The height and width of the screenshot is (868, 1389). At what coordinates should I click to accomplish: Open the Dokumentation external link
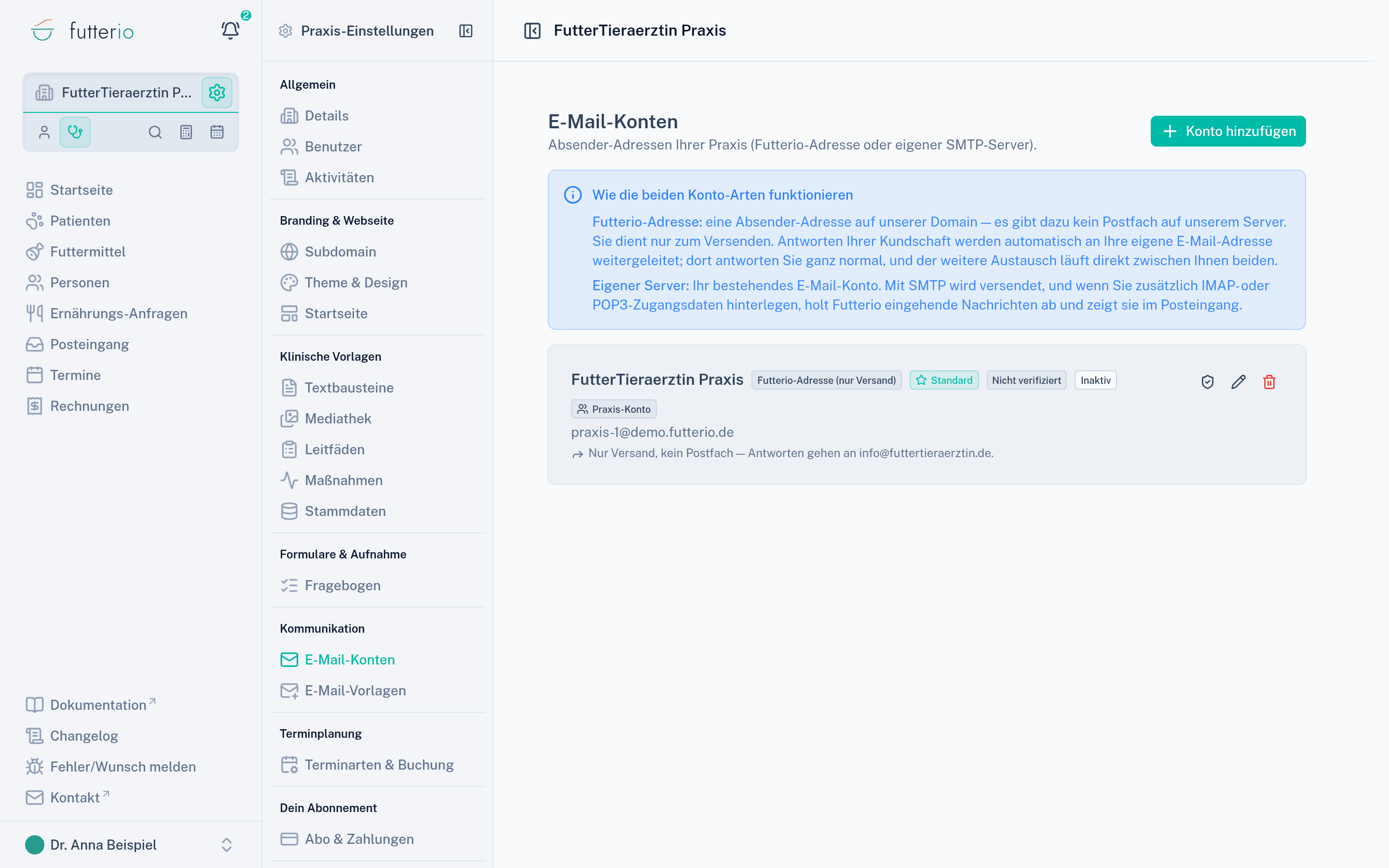(x=91, y=705)
